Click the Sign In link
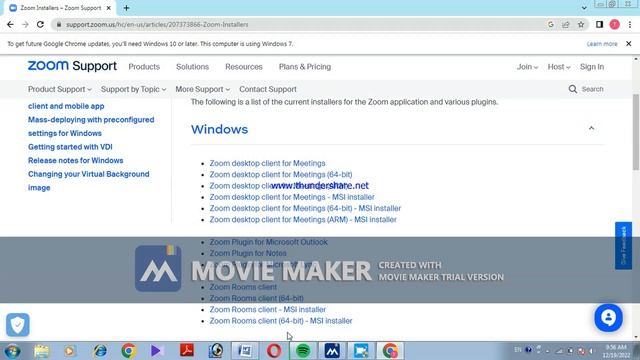The height and width of the screenshot is (360, 640). coord(592,67)
